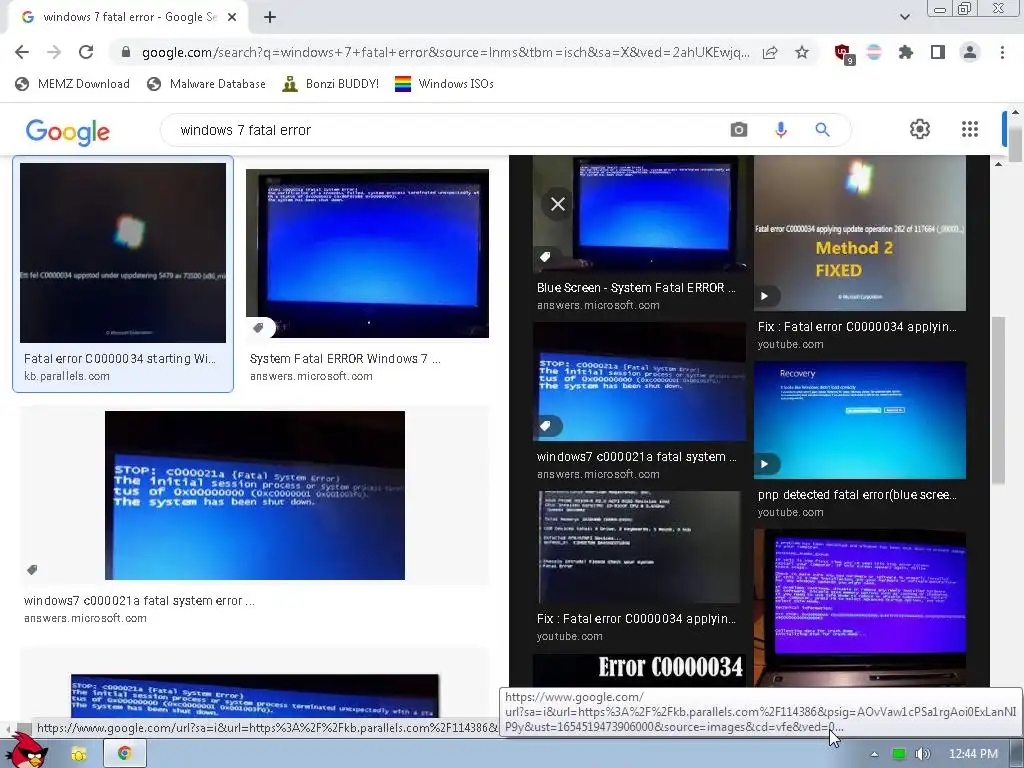Open File Explorer from the taskbar
Viewport: 1024px width, 768px height.
(x=79, y=754)
